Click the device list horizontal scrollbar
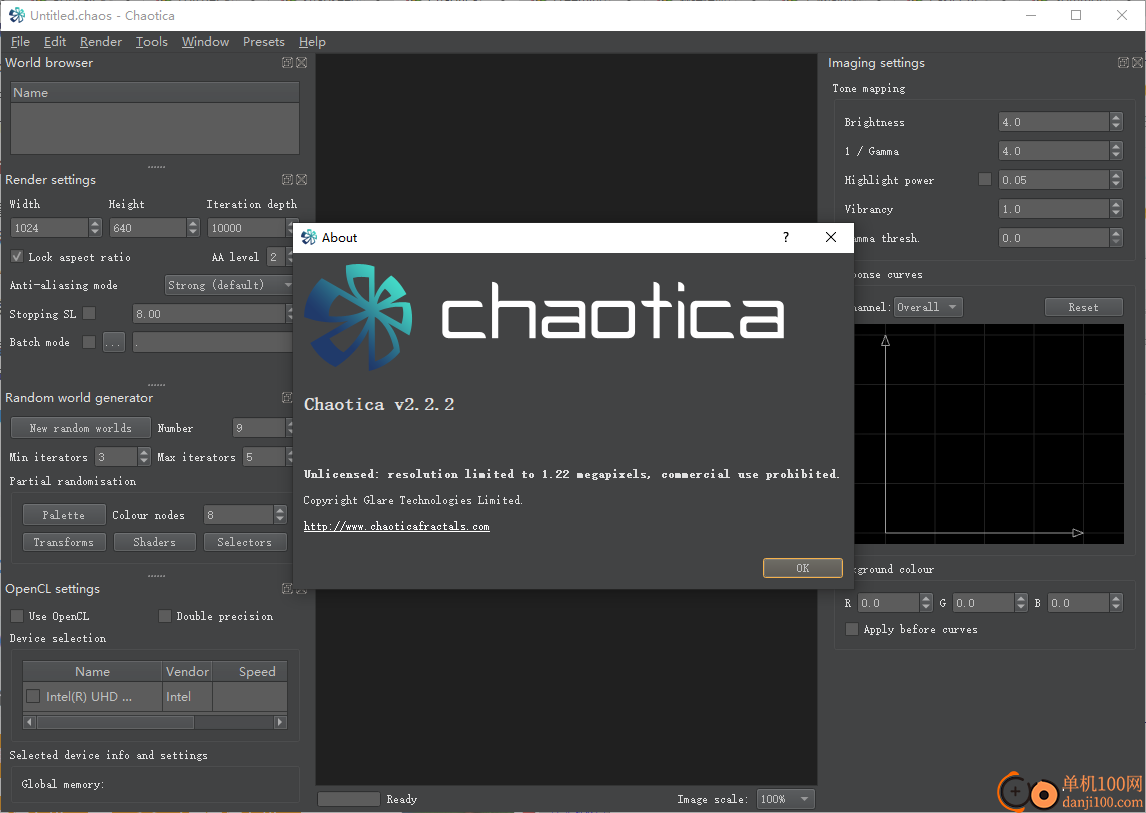This screenshot has width=1146, height=813. (x=155, y=722)
